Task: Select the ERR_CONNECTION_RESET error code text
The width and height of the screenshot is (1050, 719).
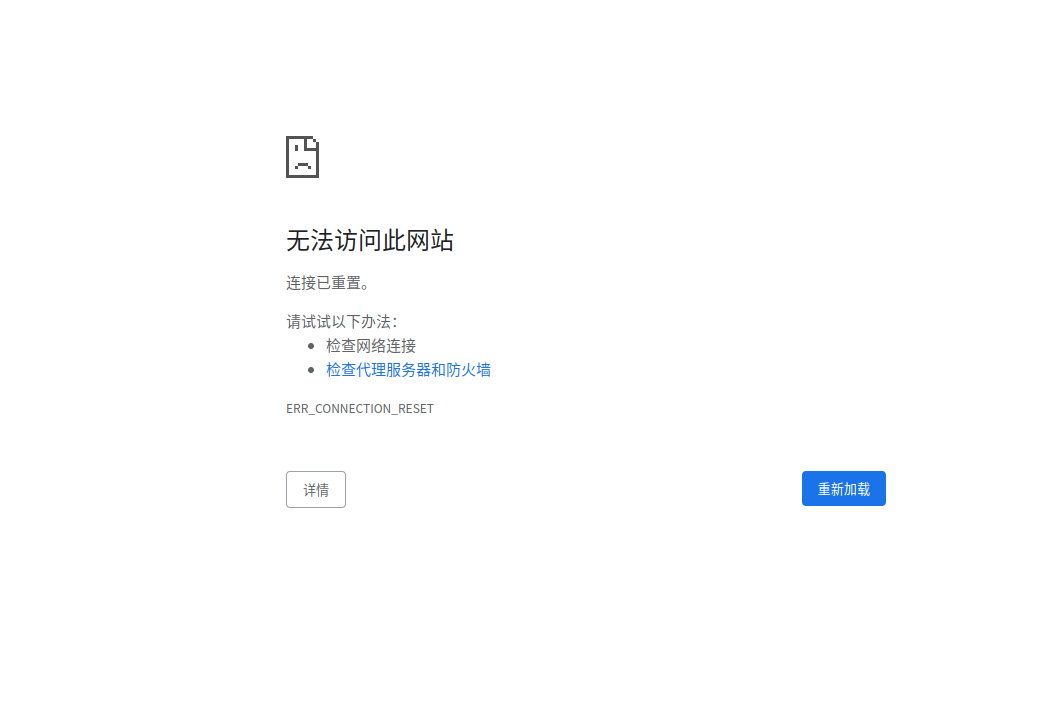Action: tap(359, 408)
